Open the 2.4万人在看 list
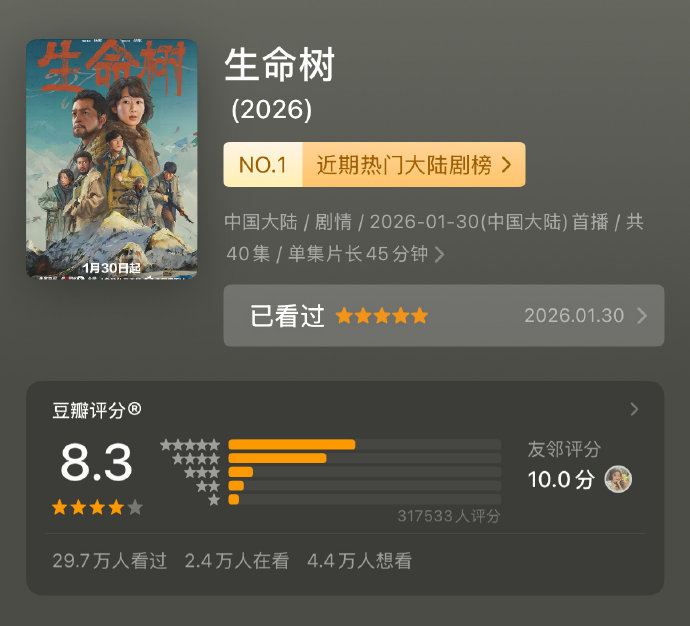The image size is (690, 626). click(236, 561)
